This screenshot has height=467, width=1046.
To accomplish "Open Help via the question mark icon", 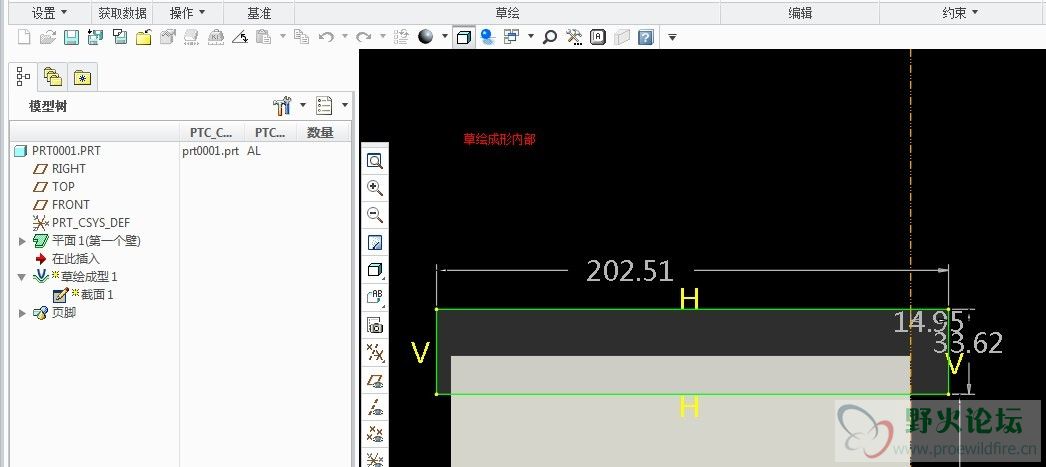I will tap(646, 37).
